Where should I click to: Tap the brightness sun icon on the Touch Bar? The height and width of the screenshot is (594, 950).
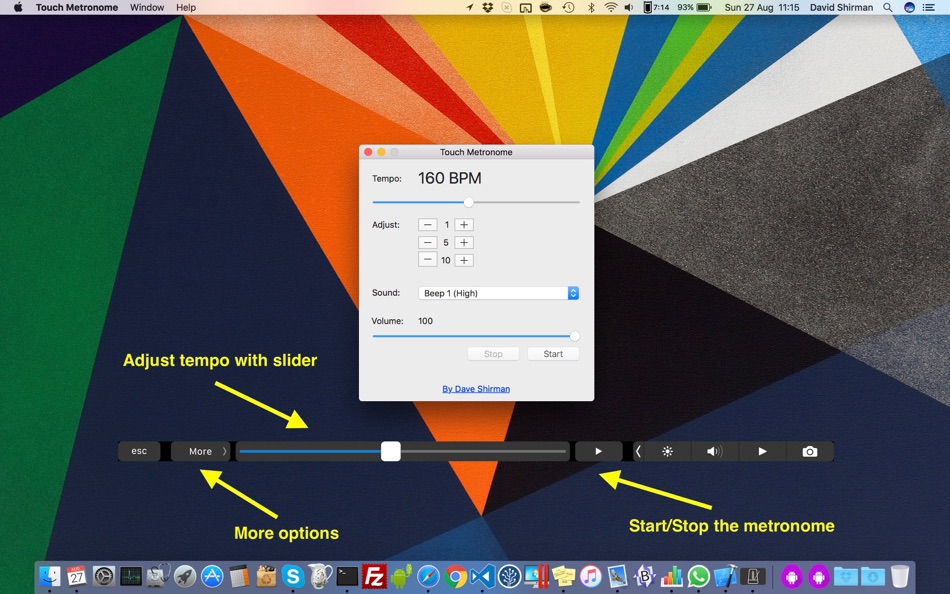point(667,452)
